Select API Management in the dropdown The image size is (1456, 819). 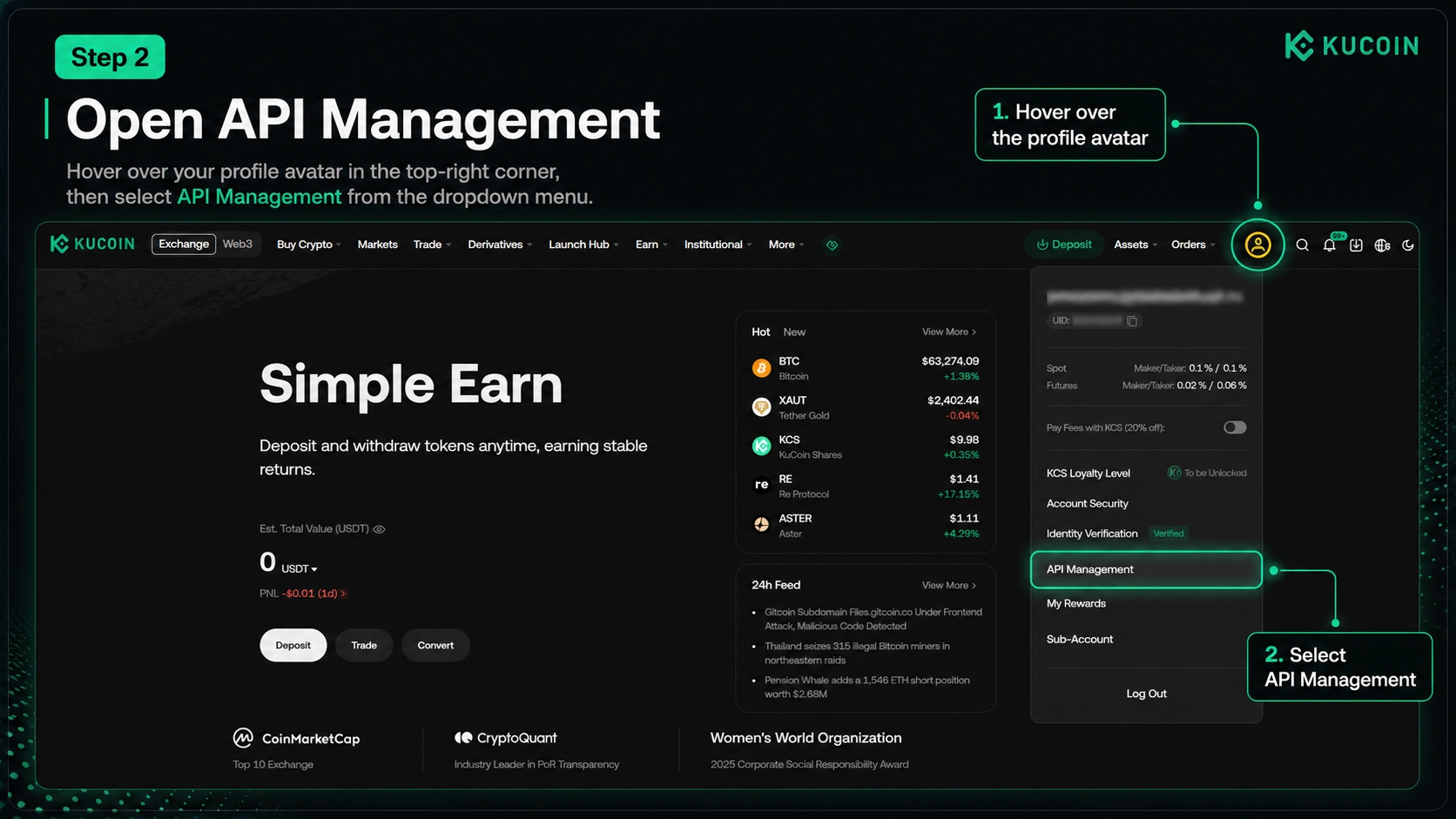(x=1146, y=570)
